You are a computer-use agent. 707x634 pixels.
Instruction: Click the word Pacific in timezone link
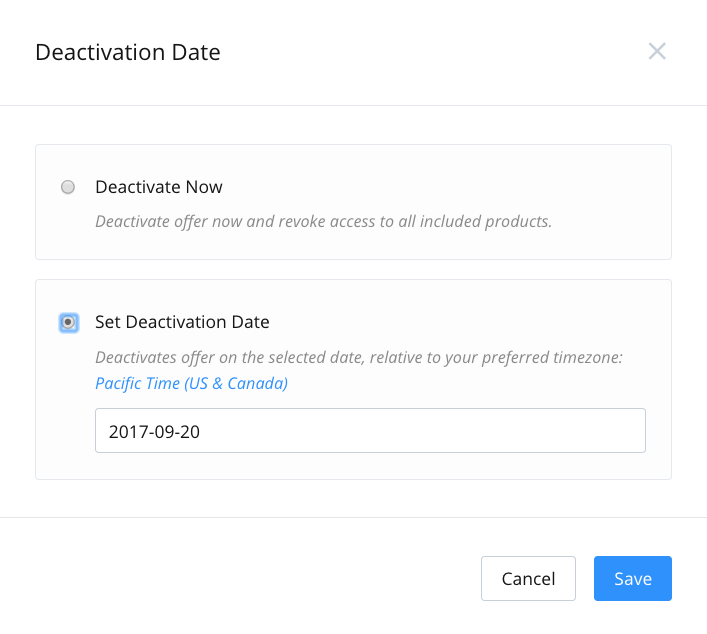[x=114, y=383]
